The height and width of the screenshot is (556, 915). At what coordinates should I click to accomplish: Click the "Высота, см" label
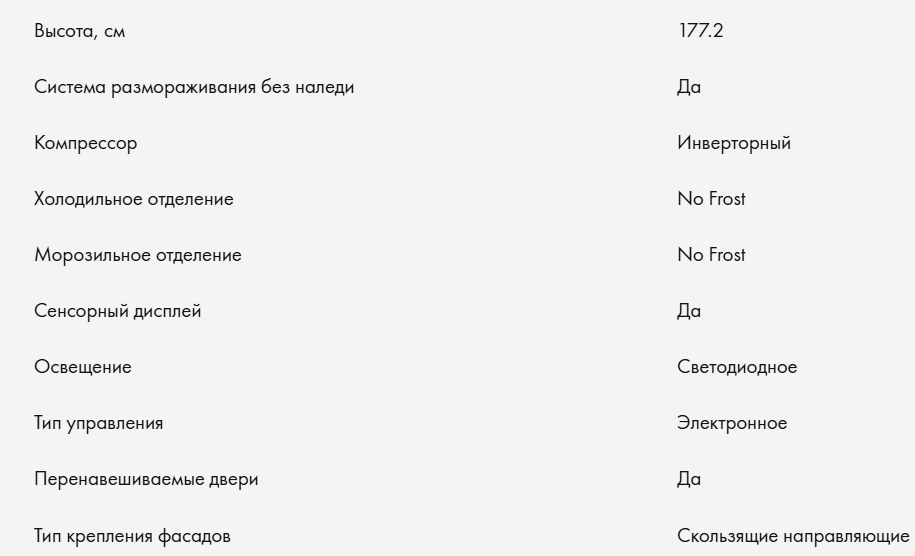pos(80,31)
